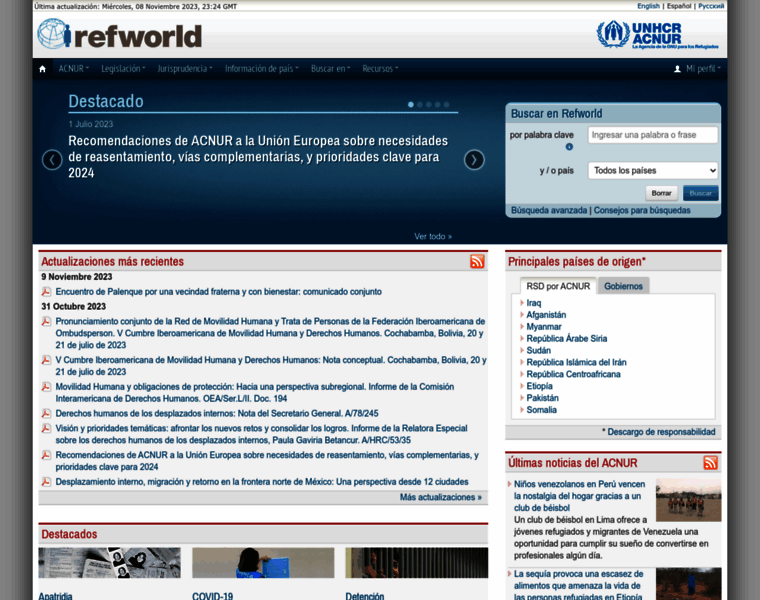This screenshot has width=760, height=600.
Task: Open news article Niños venezolanos en Perú
Action: pyautogui.click(x=579, y=496)
